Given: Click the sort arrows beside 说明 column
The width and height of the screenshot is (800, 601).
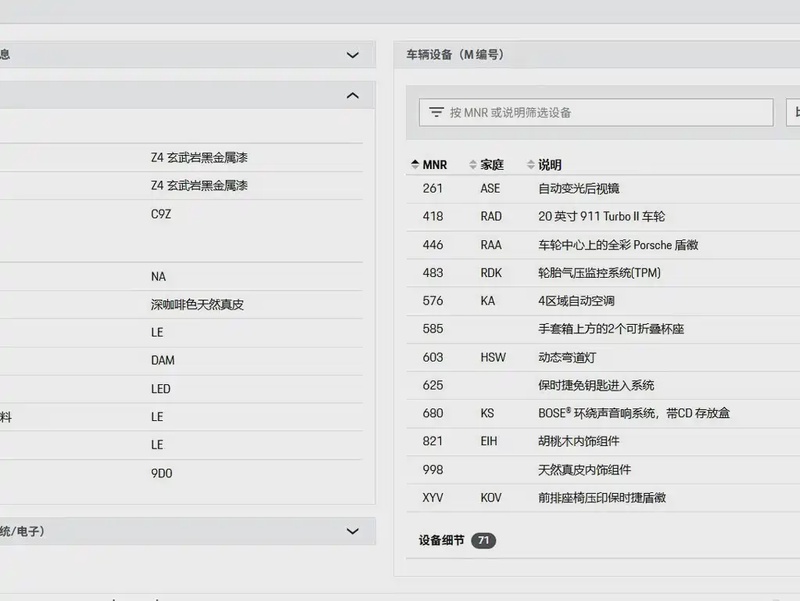Looking at the screenshot, I should (x=530, y=165).
